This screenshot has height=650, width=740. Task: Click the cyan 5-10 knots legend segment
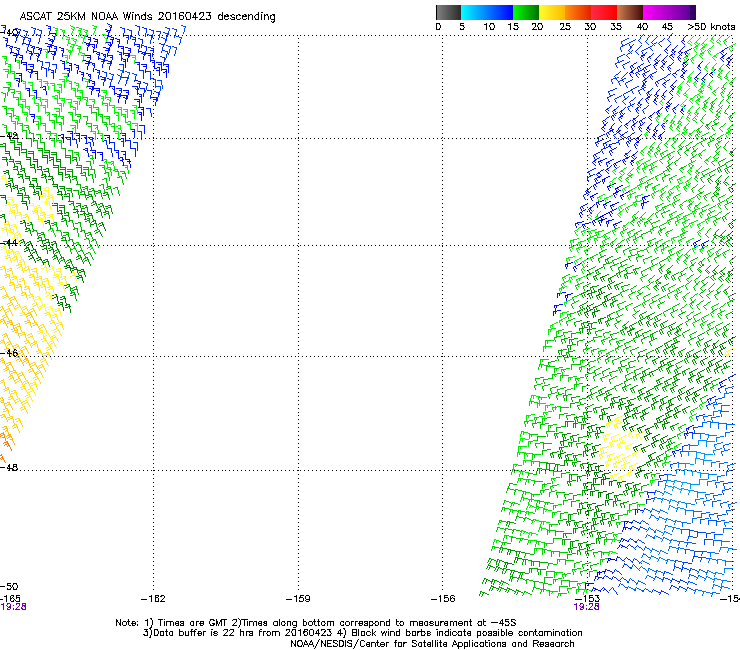(x=474, y=12)
